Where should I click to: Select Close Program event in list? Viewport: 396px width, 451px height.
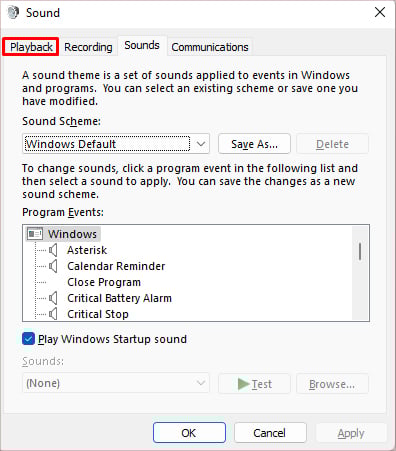(x=104, y=282)
